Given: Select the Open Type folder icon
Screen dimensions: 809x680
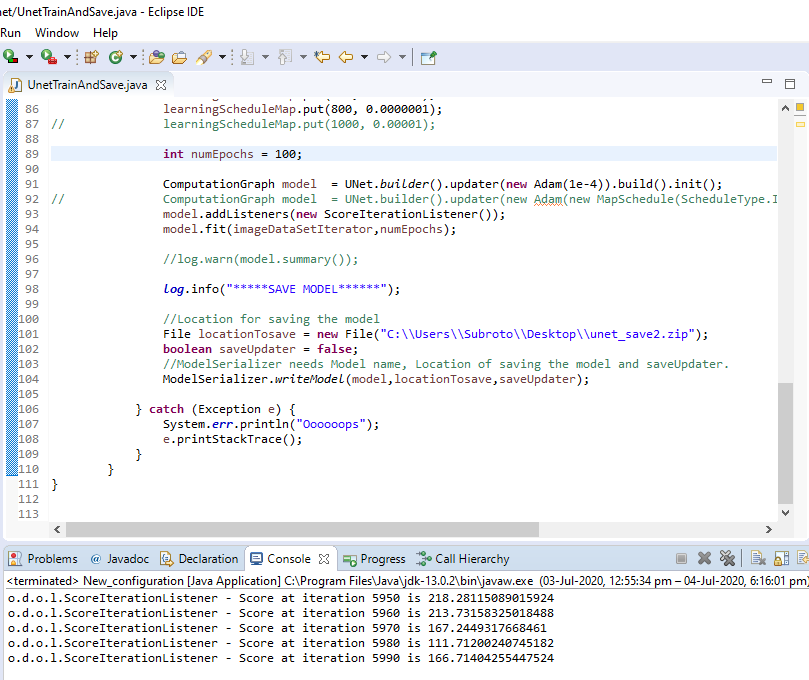Looking at the screenshot, I should (158, 57).
